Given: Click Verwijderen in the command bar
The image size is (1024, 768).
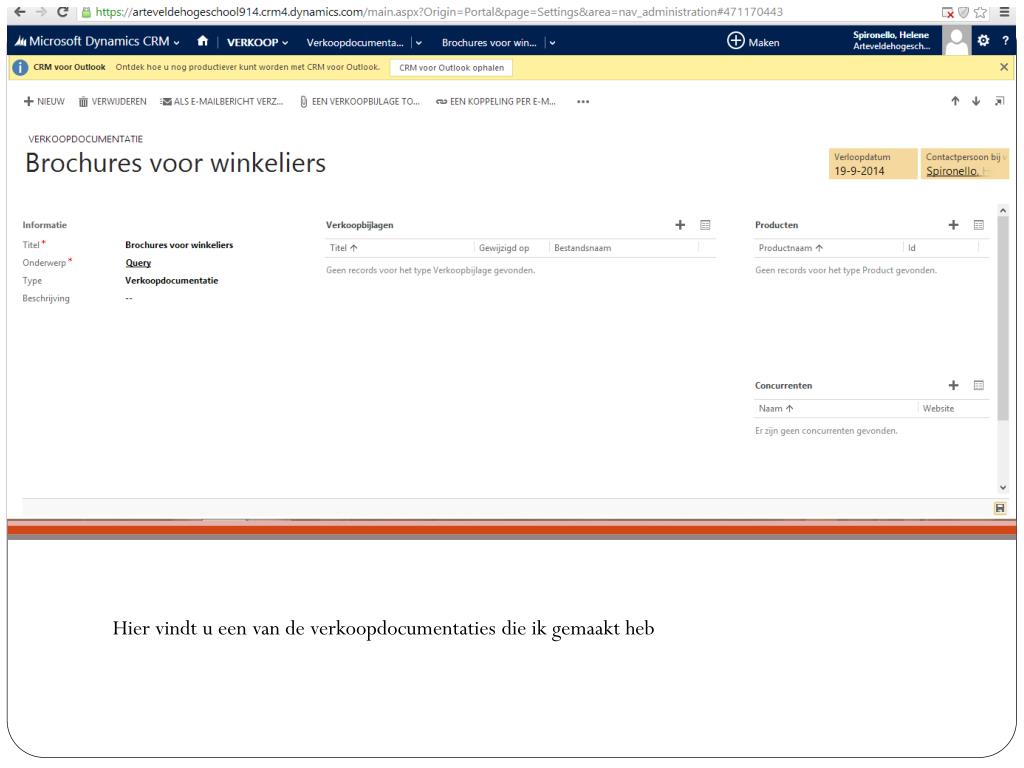Looking at the screenshot, I should [112, 101].
